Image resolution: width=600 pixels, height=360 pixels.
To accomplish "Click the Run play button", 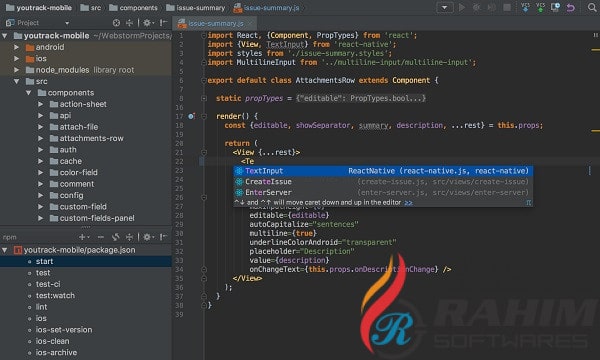I will tap(462, 7).
